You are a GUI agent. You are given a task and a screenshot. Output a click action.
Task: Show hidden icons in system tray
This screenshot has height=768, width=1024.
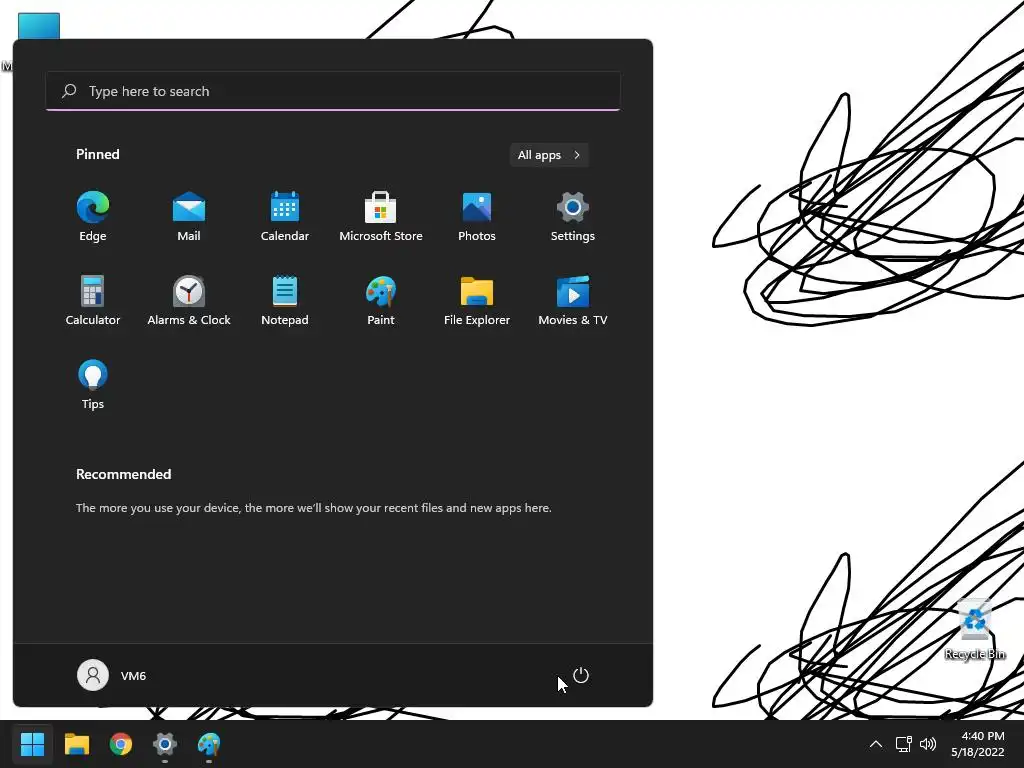876,744
